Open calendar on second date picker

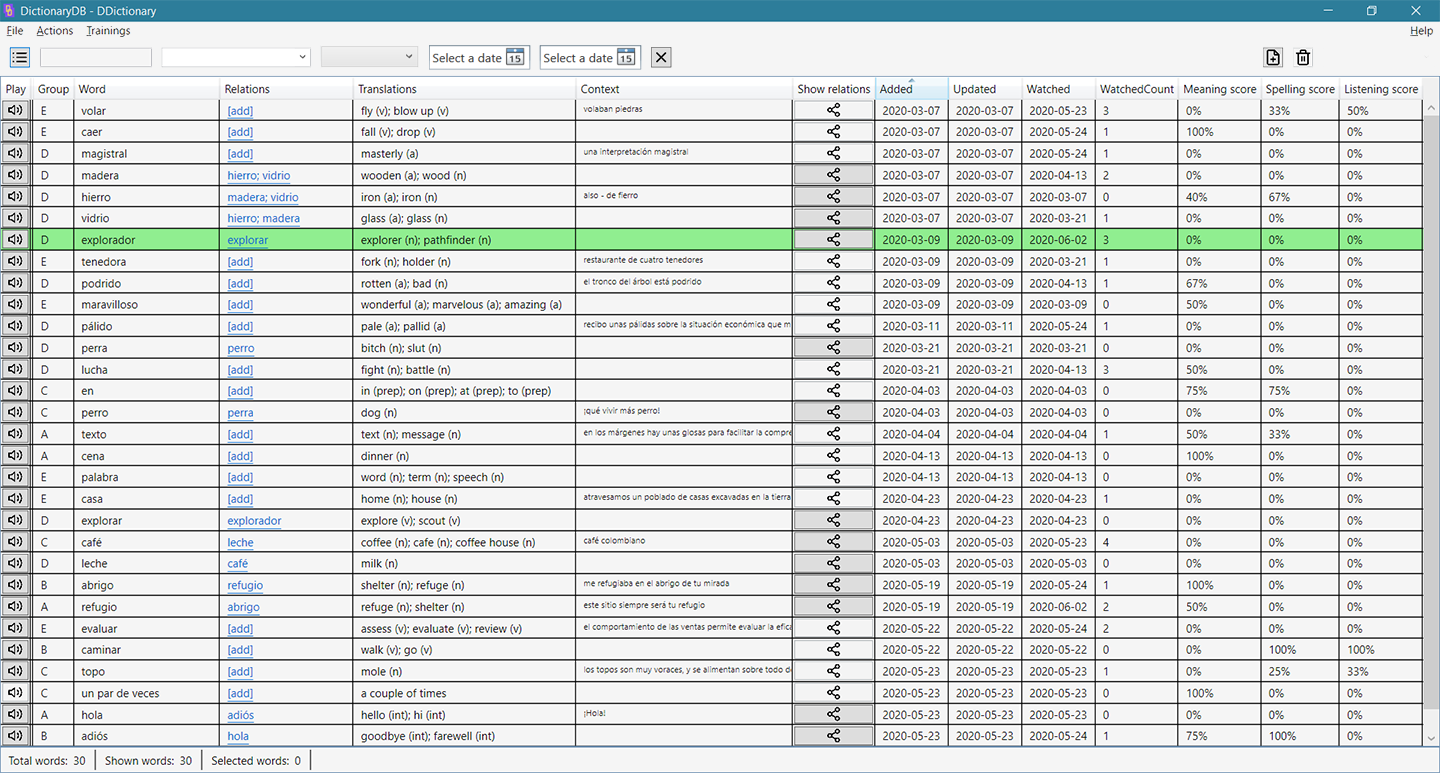[x=626, y=57]
